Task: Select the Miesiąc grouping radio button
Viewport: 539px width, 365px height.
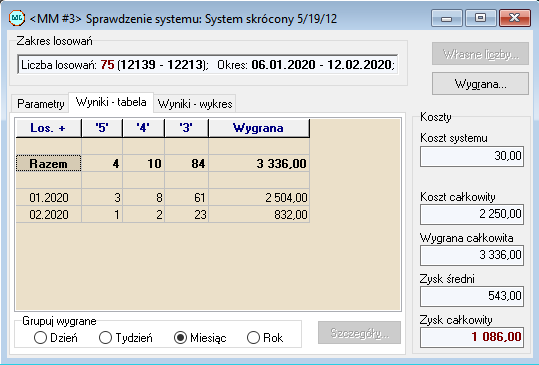Action: pyautogui.click(x=200, y=338)
